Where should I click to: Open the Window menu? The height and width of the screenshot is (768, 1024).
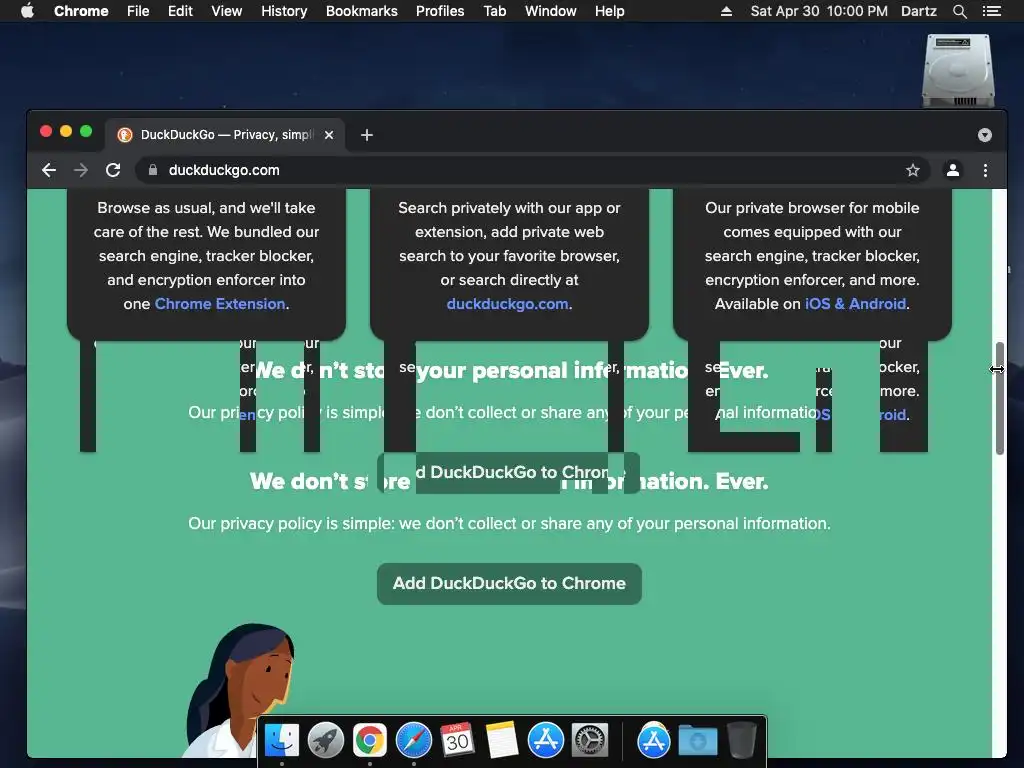(551, 11)
